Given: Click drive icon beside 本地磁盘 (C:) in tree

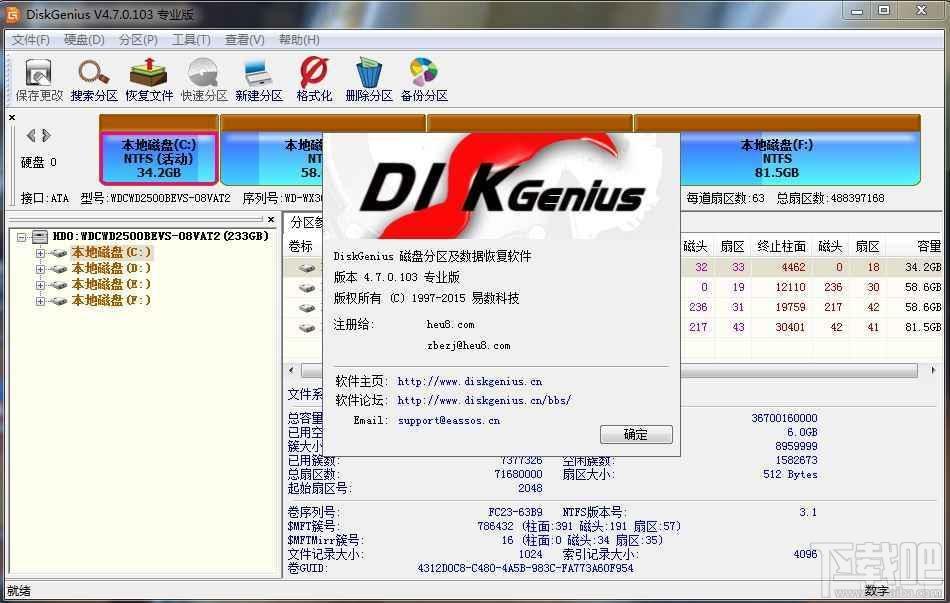Looking at the screenshot, I should [x=59, y=253].
